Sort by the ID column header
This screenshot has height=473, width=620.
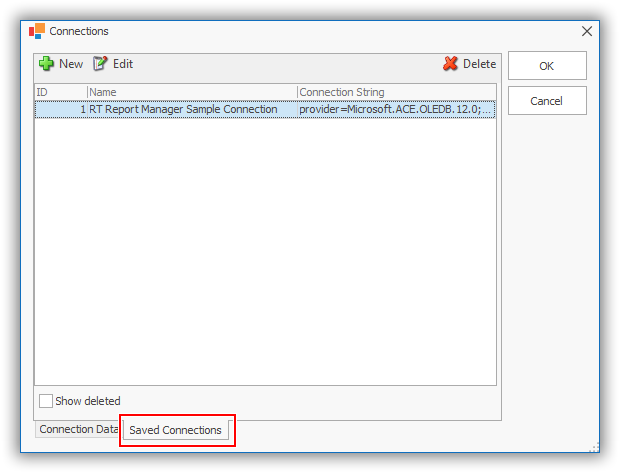click(60, 92)
